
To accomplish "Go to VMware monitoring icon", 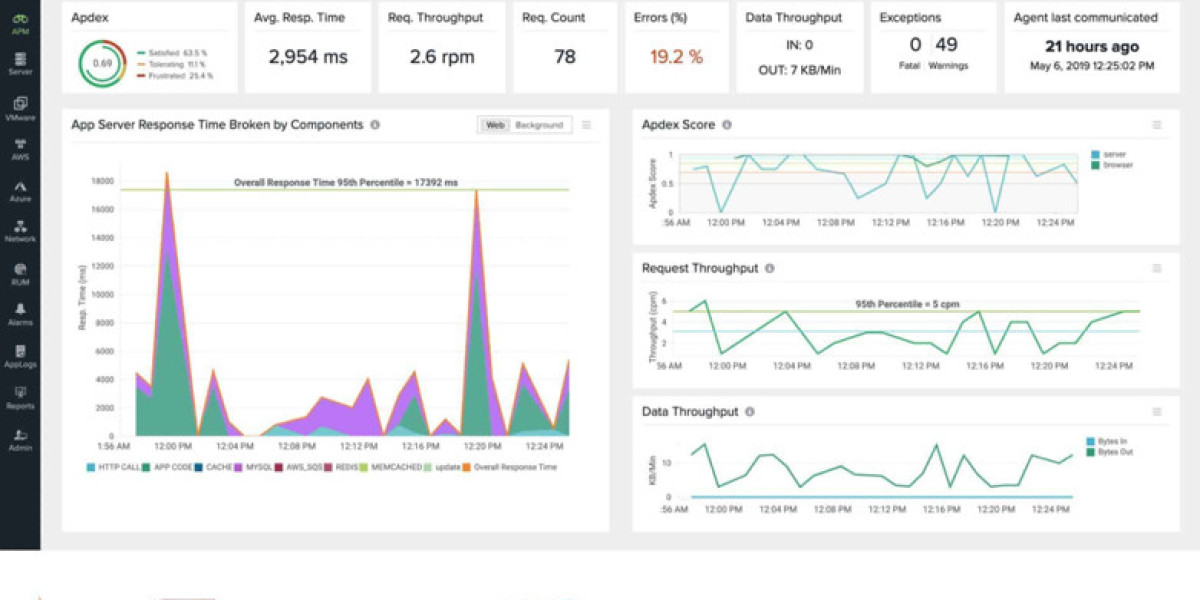I will [x=20, y=106].
